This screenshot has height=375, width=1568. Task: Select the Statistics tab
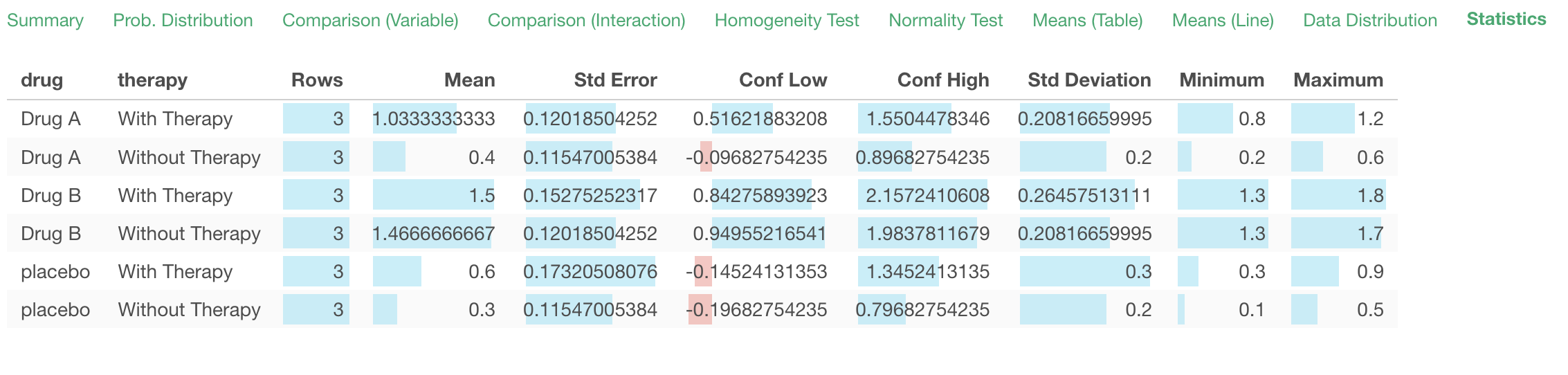tap(1506, 19)
